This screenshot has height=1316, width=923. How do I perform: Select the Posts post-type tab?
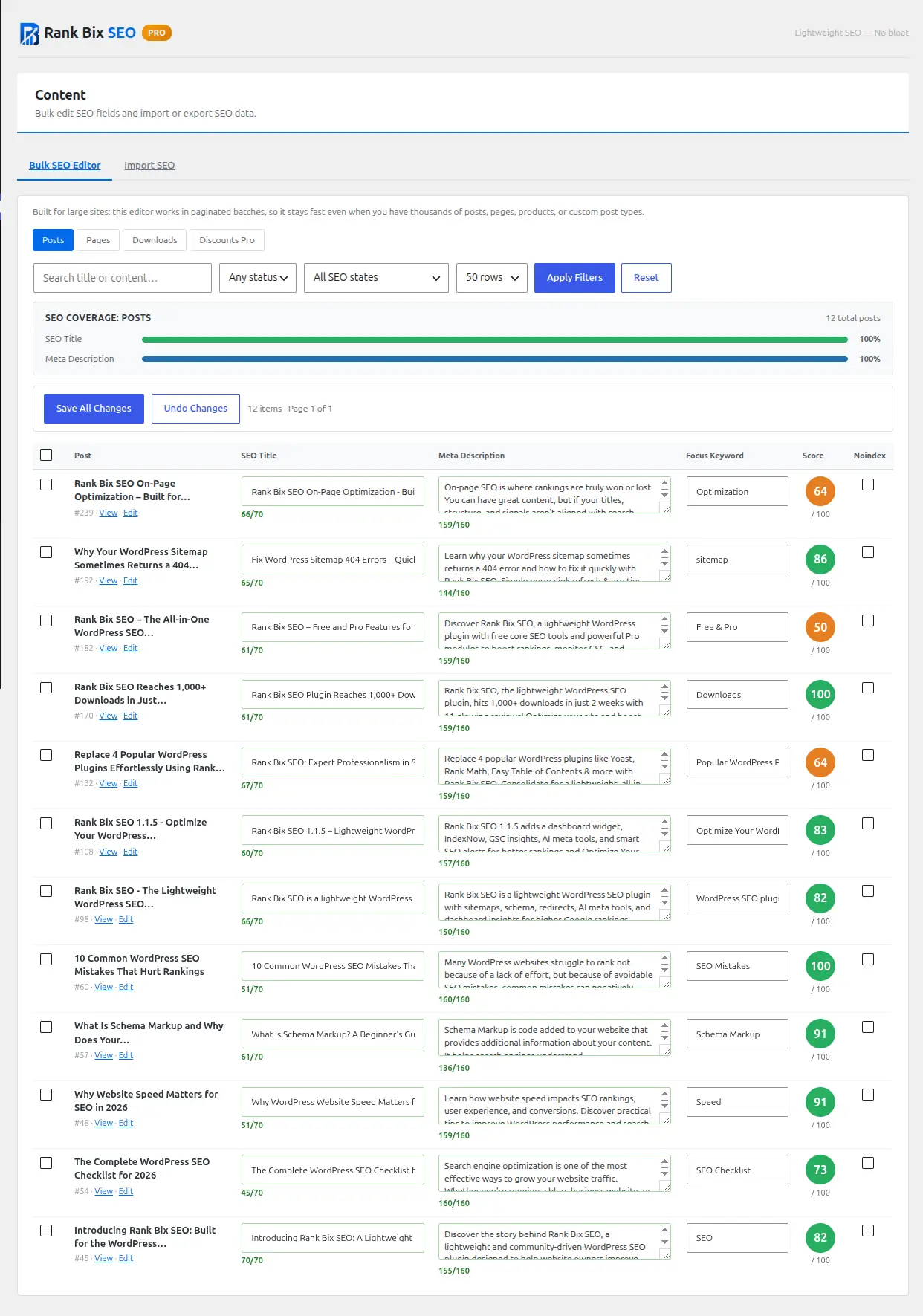coord(53,240)
